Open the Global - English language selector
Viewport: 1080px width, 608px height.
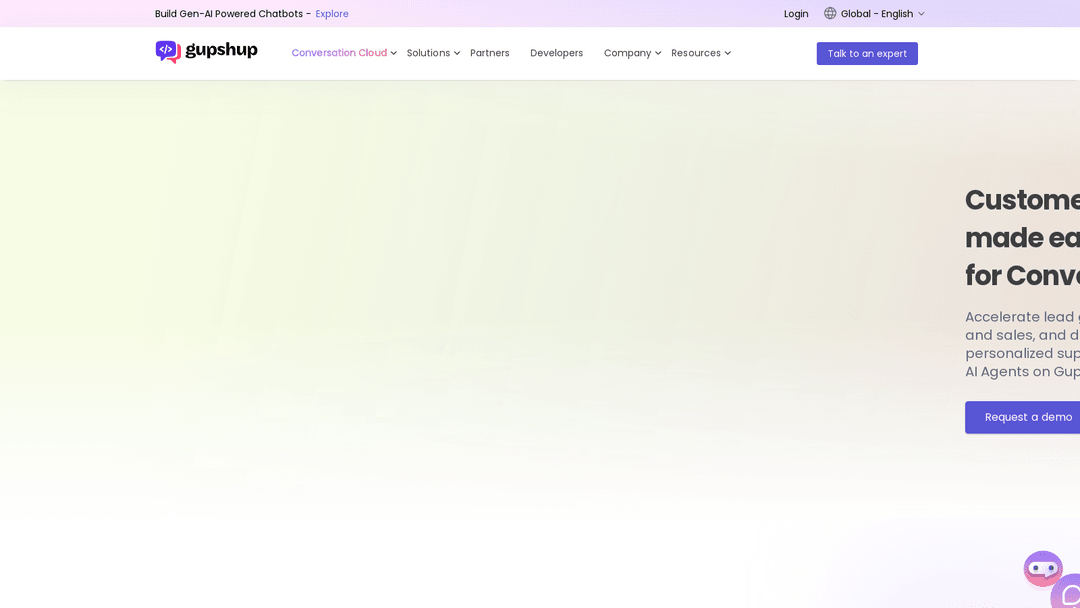pos(875,14)
